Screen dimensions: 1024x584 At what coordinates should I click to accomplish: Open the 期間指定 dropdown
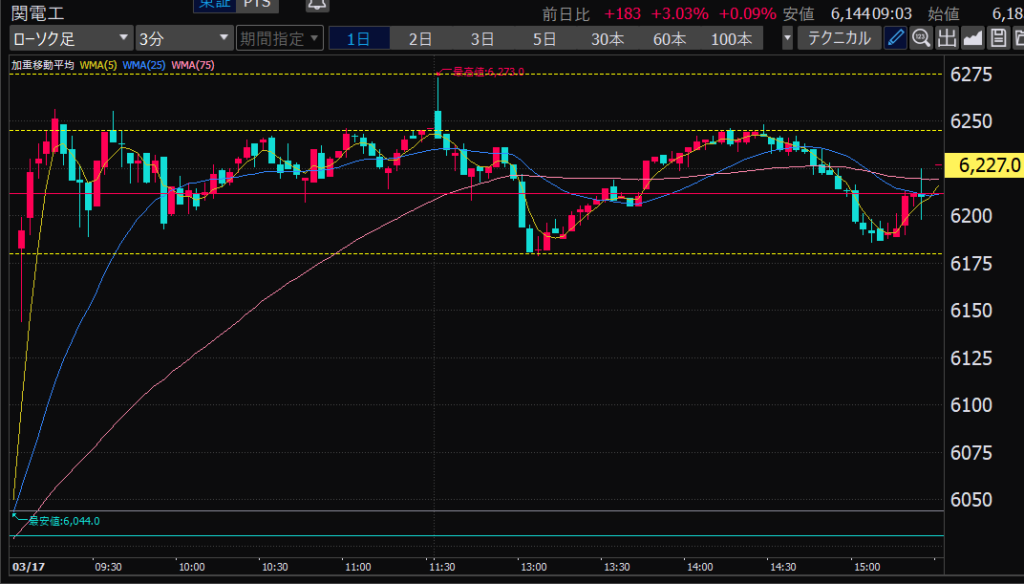[279, 39]
